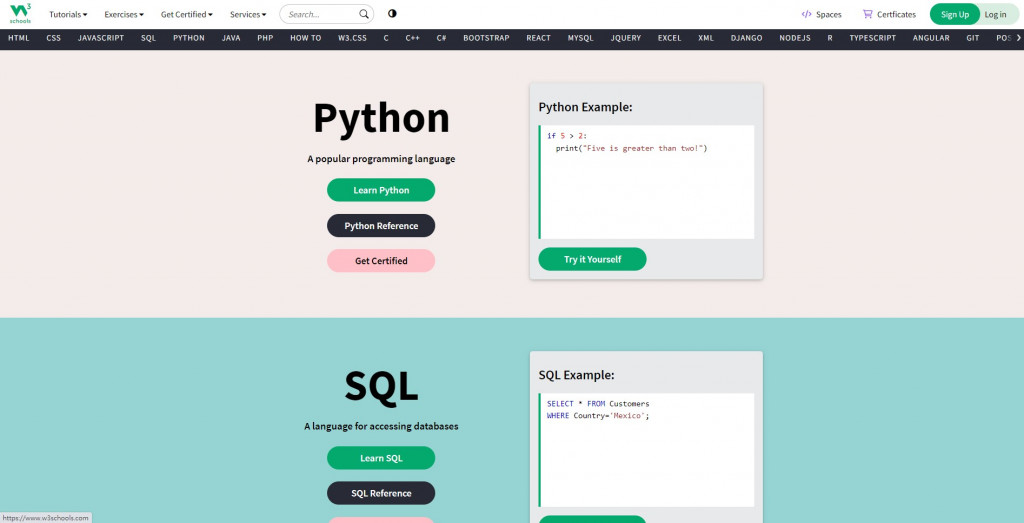The width and height of the screenshot is (1024, 523).
Task: Advance topic bar with right arrow
Action: coord(1018,38)
